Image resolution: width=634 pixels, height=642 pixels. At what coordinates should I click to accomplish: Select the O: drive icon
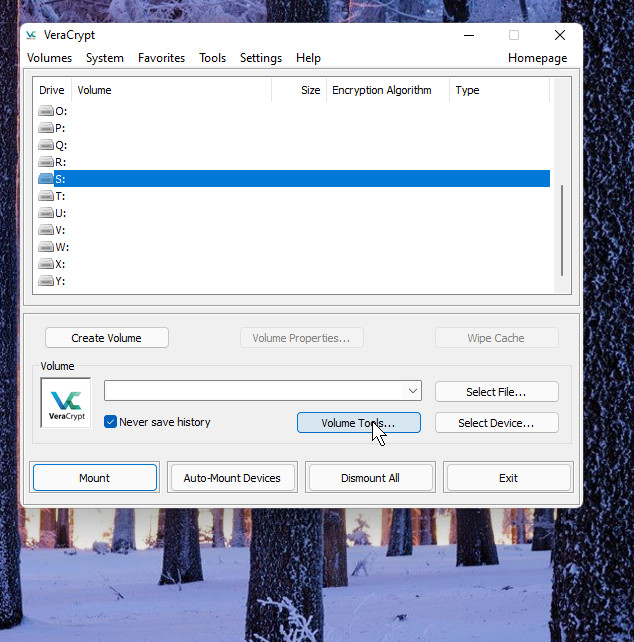point(46,111)
